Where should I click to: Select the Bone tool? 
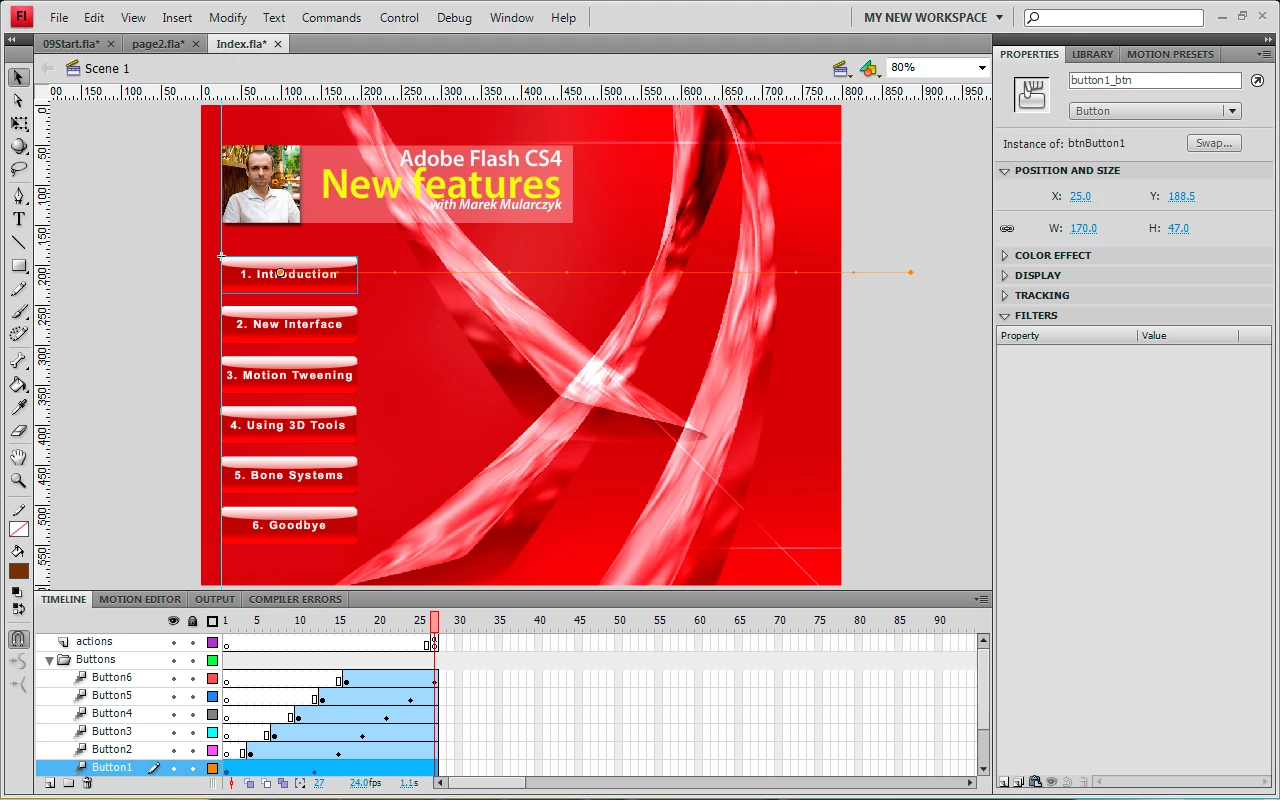click(19, 361)
